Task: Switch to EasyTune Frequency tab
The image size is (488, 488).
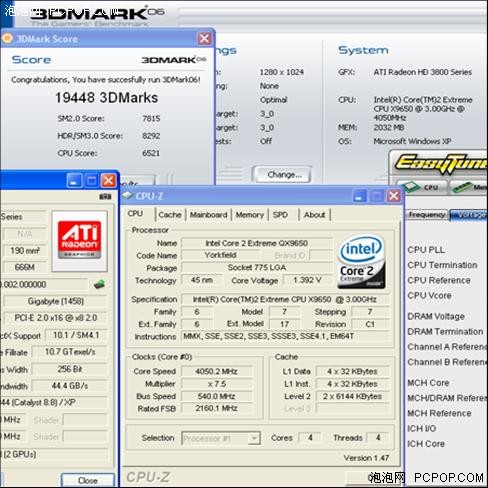Action: (x=427, y=215)
